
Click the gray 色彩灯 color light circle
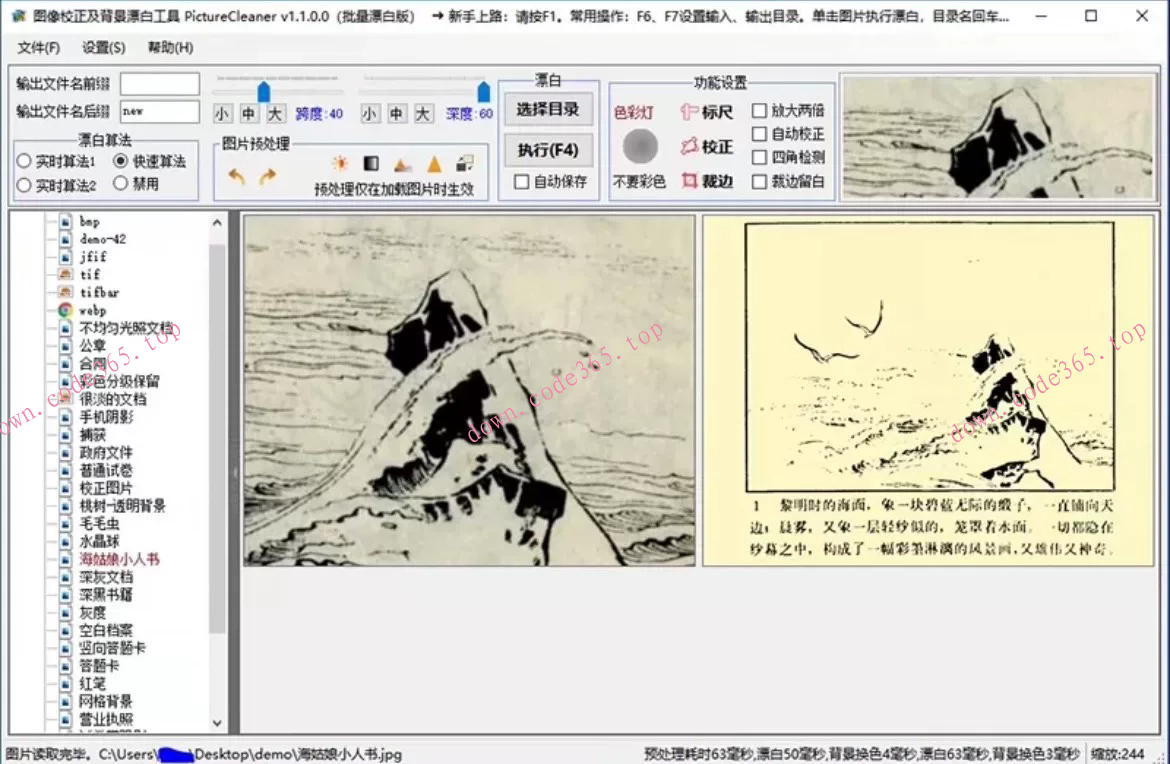point(640,147)
